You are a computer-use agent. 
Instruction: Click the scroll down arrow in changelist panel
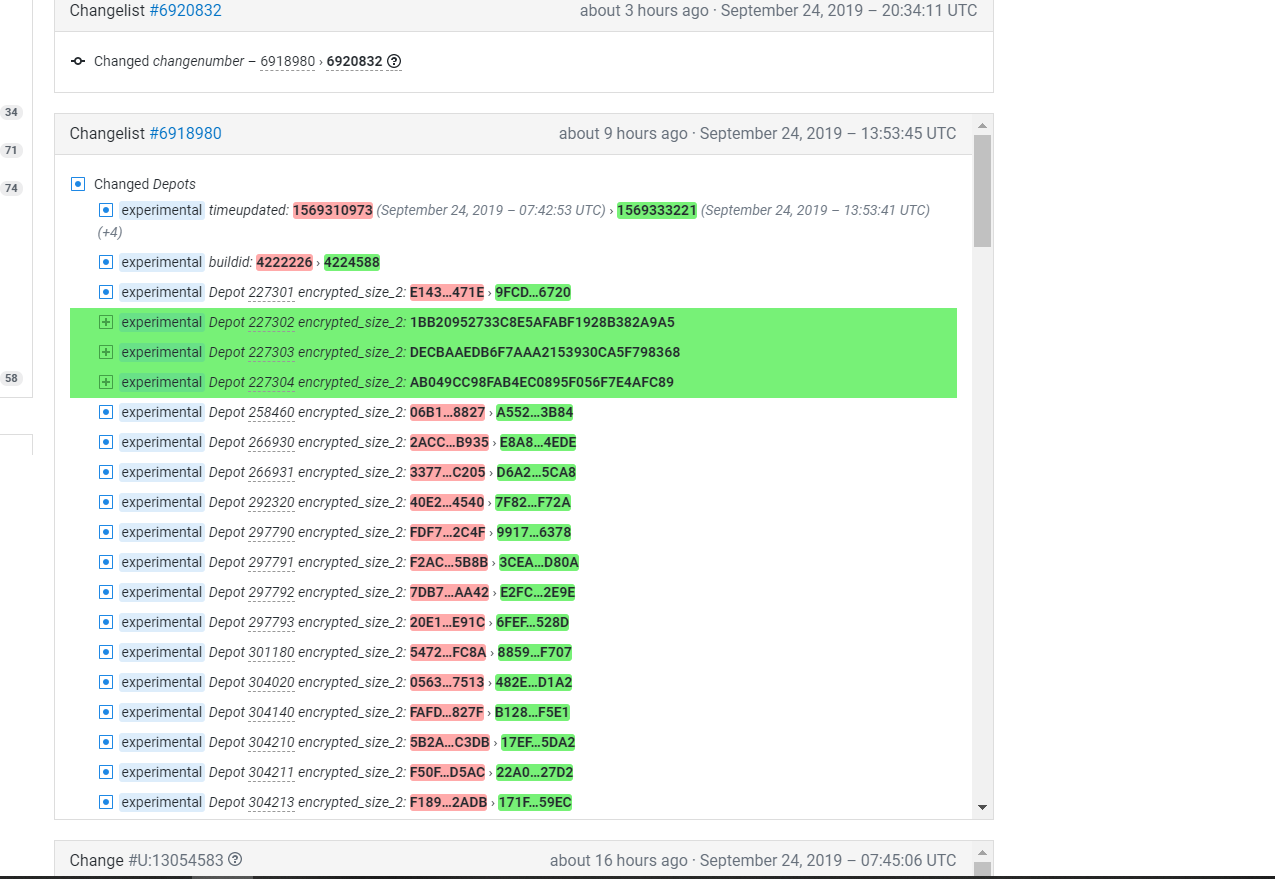point(982,807)
